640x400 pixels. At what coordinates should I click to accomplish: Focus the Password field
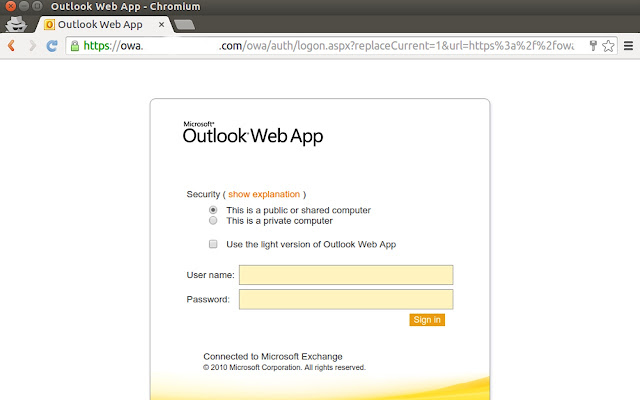(346, 299)
